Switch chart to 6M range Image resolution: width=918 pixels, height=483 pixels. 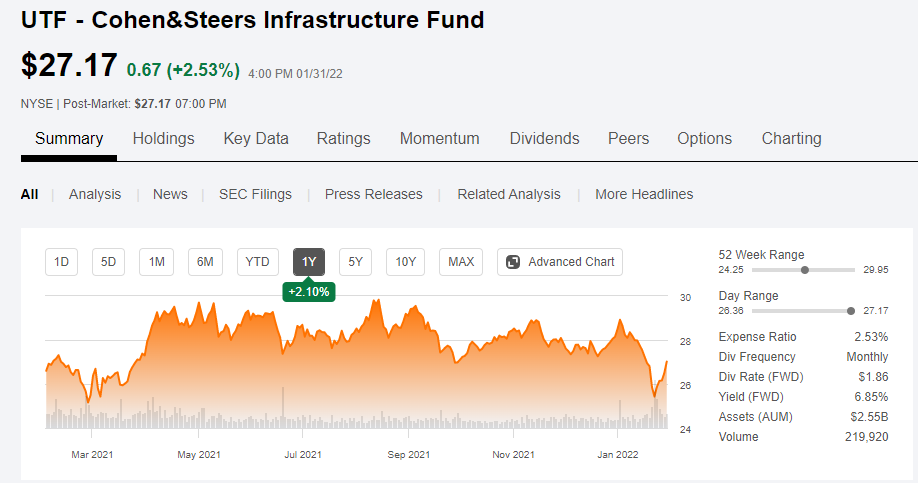pyautogui.click(x=205, y=262)
